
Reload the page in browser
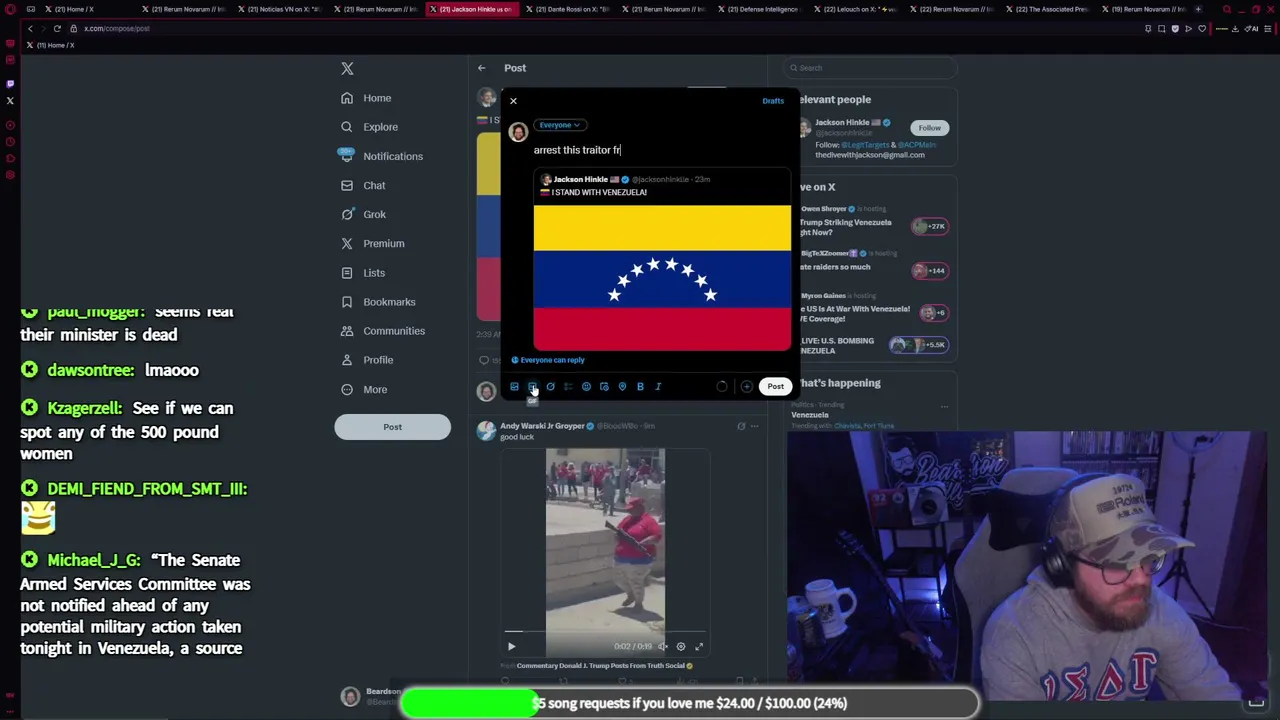coord(57,29)
